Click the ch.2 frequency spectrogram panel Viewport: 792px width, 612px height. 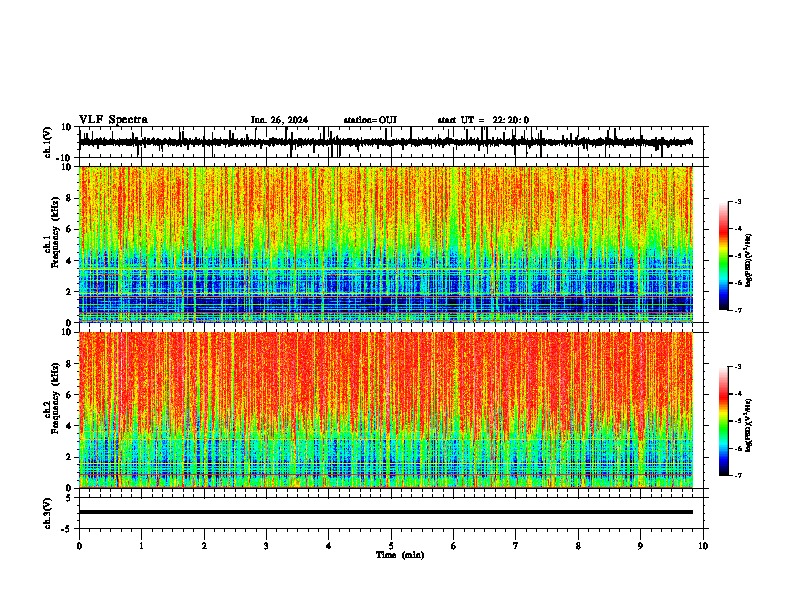click(386, 410)
